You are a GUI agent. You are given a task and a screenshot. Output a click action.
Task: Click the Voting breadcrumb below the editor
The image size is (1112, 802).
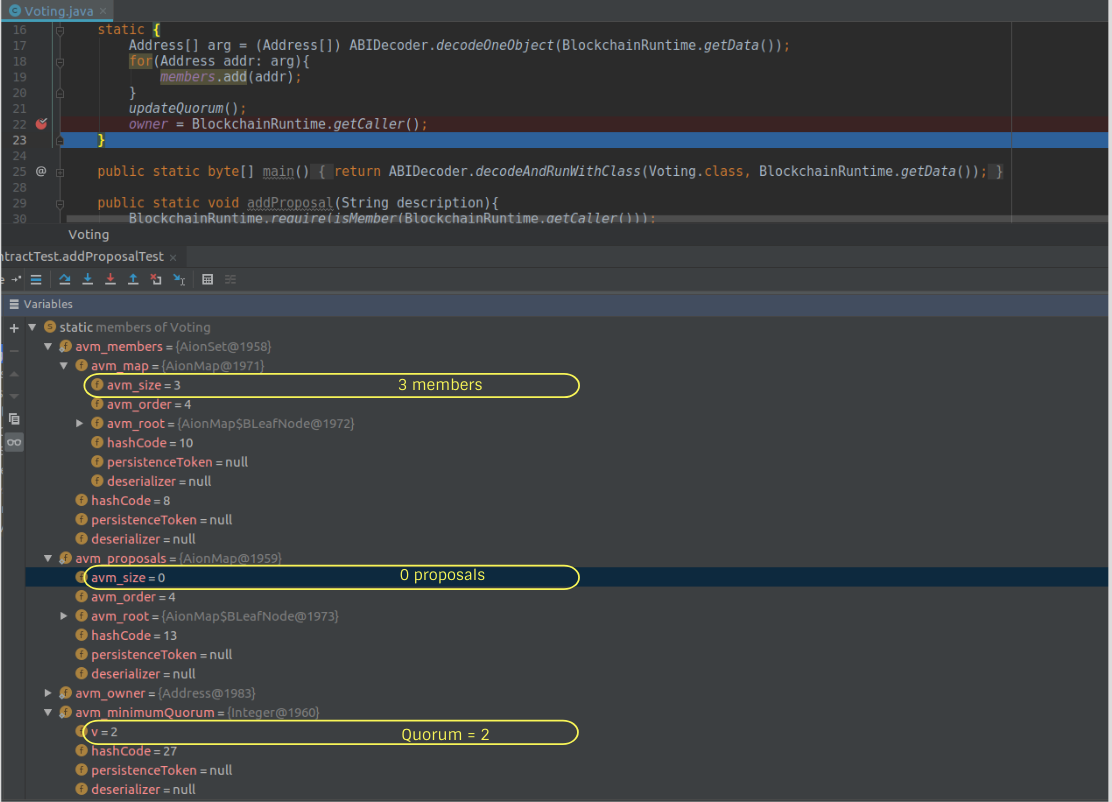point(89,235)
